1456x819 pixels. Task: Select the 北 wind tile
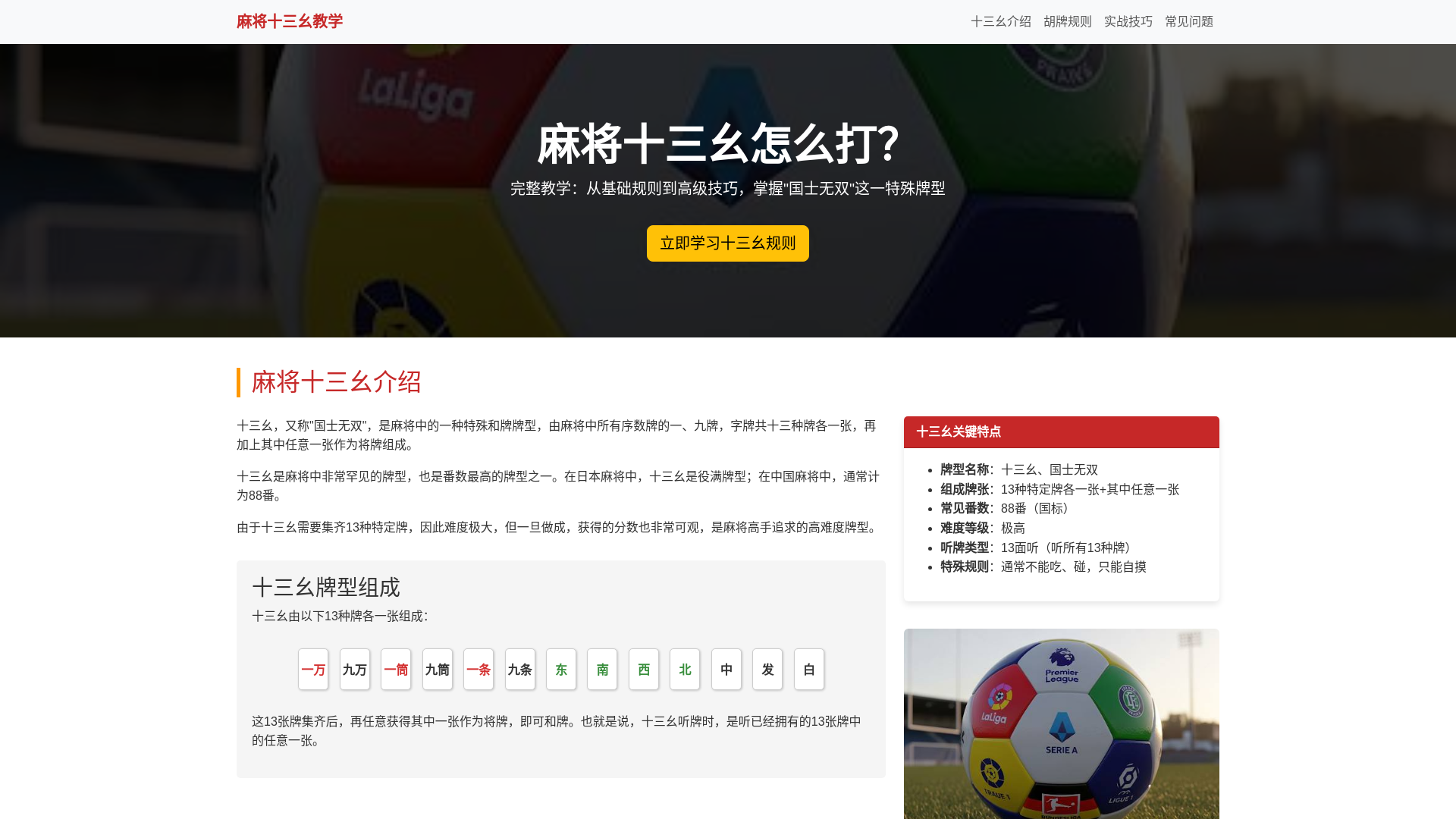pos(685,670)
